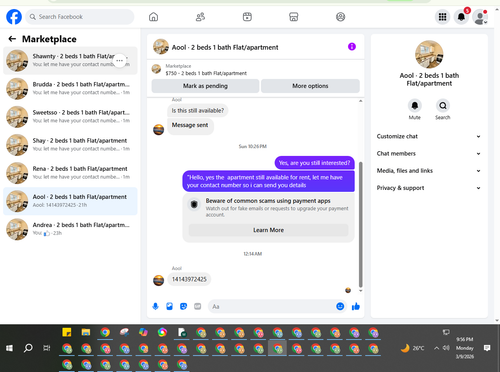Open the taskbar clock showing 9:56 PM
The height and width of the screenshot is (372, 500).
(x=465, y=348)
